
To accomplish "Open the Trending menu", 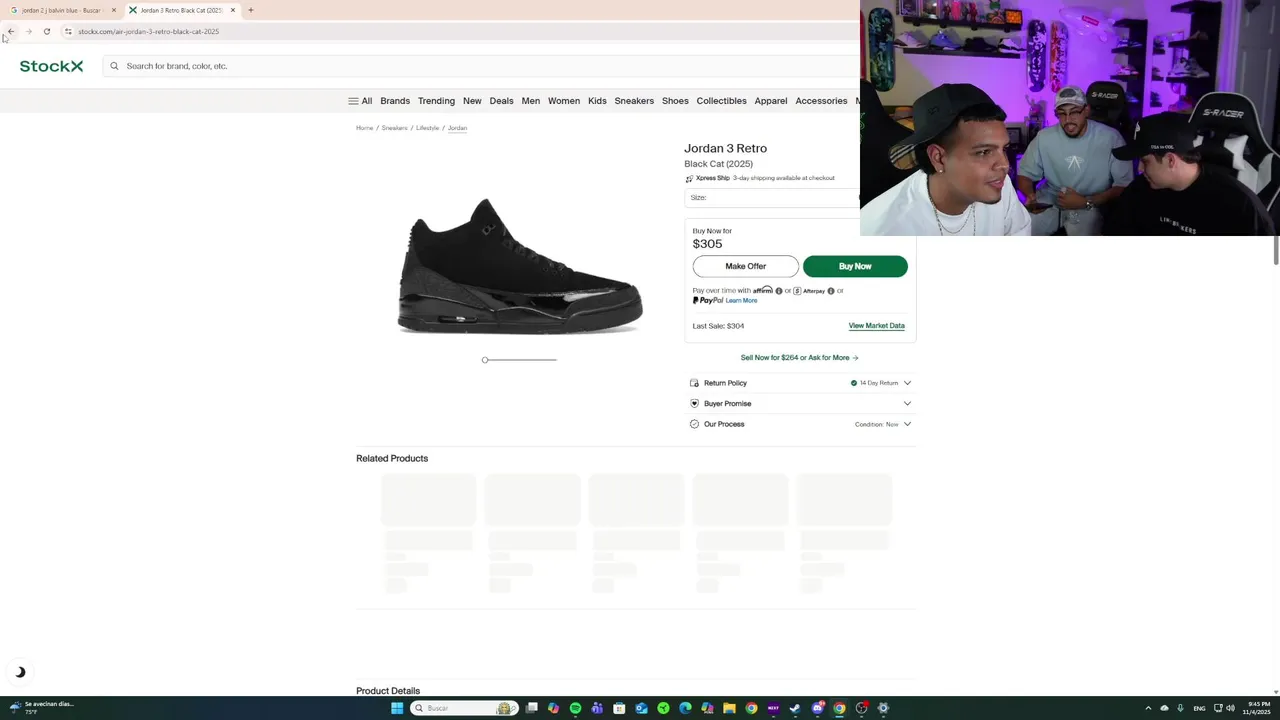I will 436,101.
